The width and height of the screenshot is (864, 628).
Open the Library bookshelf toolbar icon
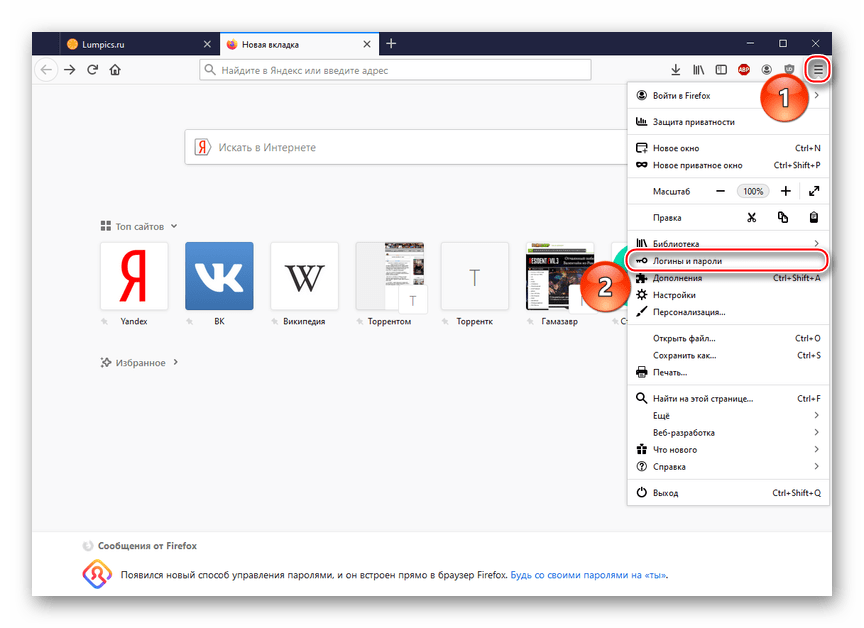pyautogui.click(x=699, y=70)
